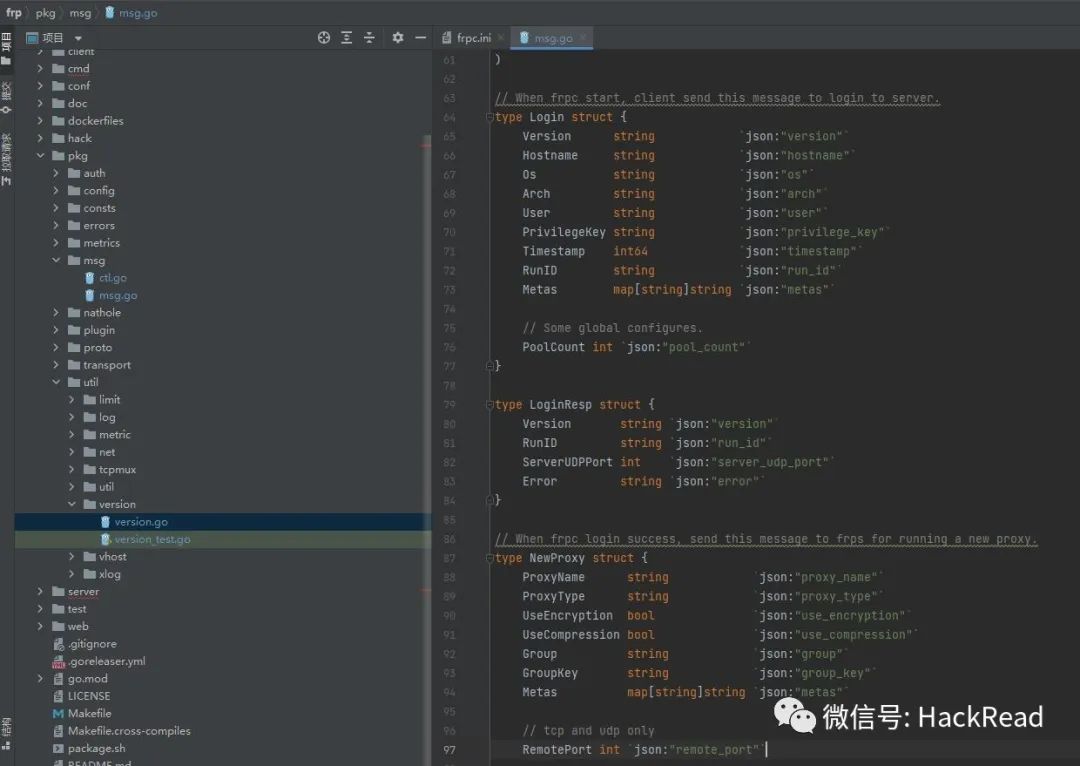
Task: Select version_test.go in the project tree
Action: 152,539
